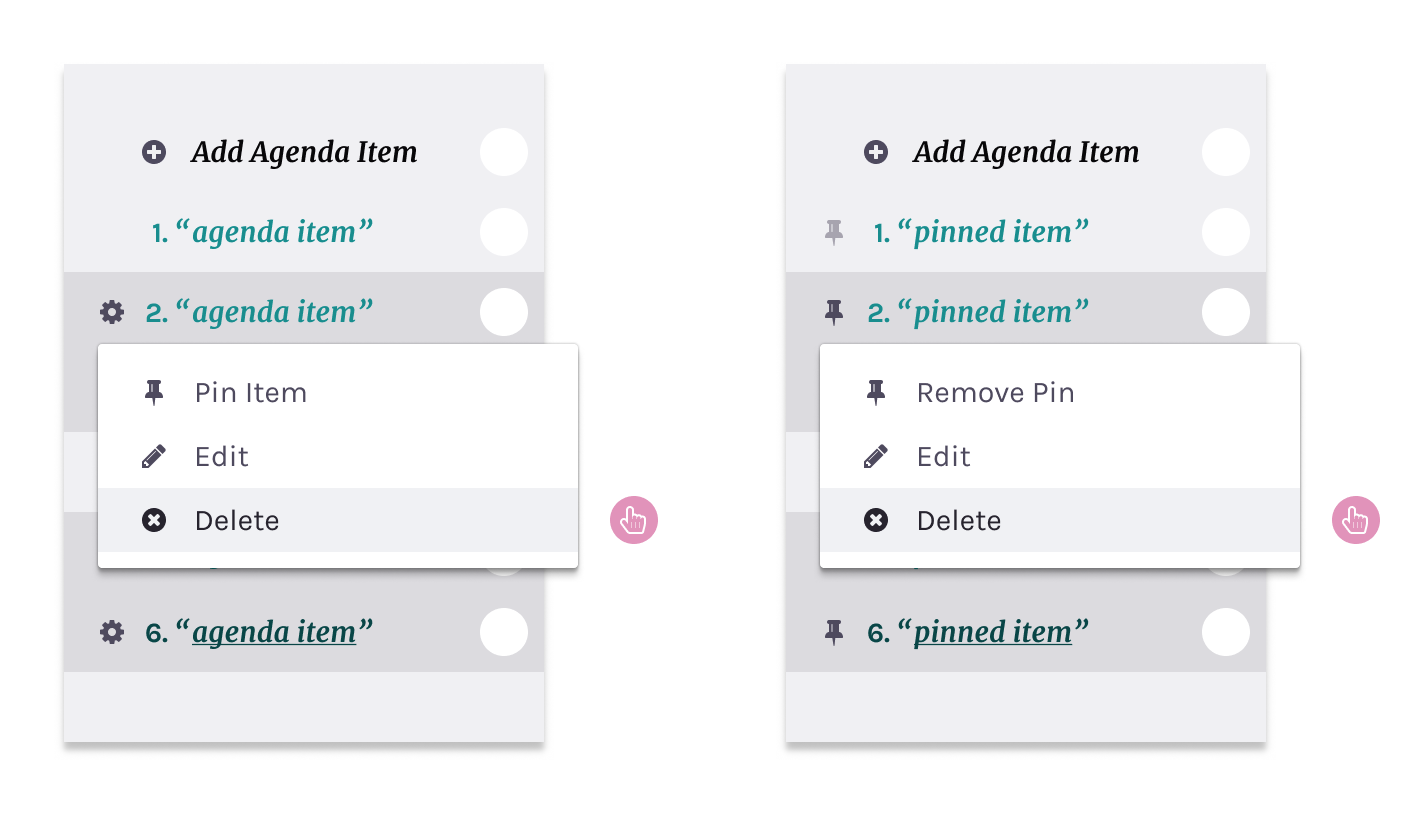Toggle circle for pinned item 2
Screen dimensions: 1428x824
click(x=1226, y=312)
